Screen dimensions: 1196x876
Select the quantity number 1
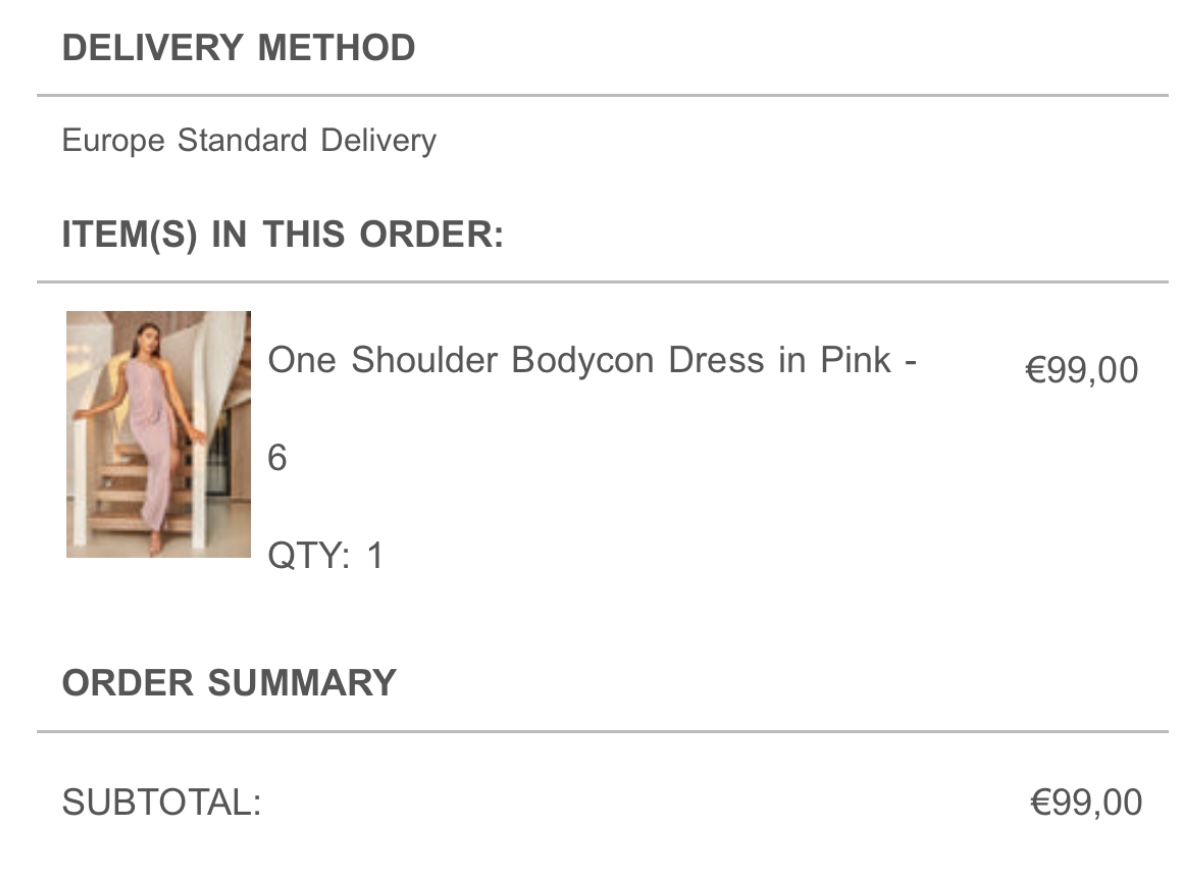[x=375, y=556]
